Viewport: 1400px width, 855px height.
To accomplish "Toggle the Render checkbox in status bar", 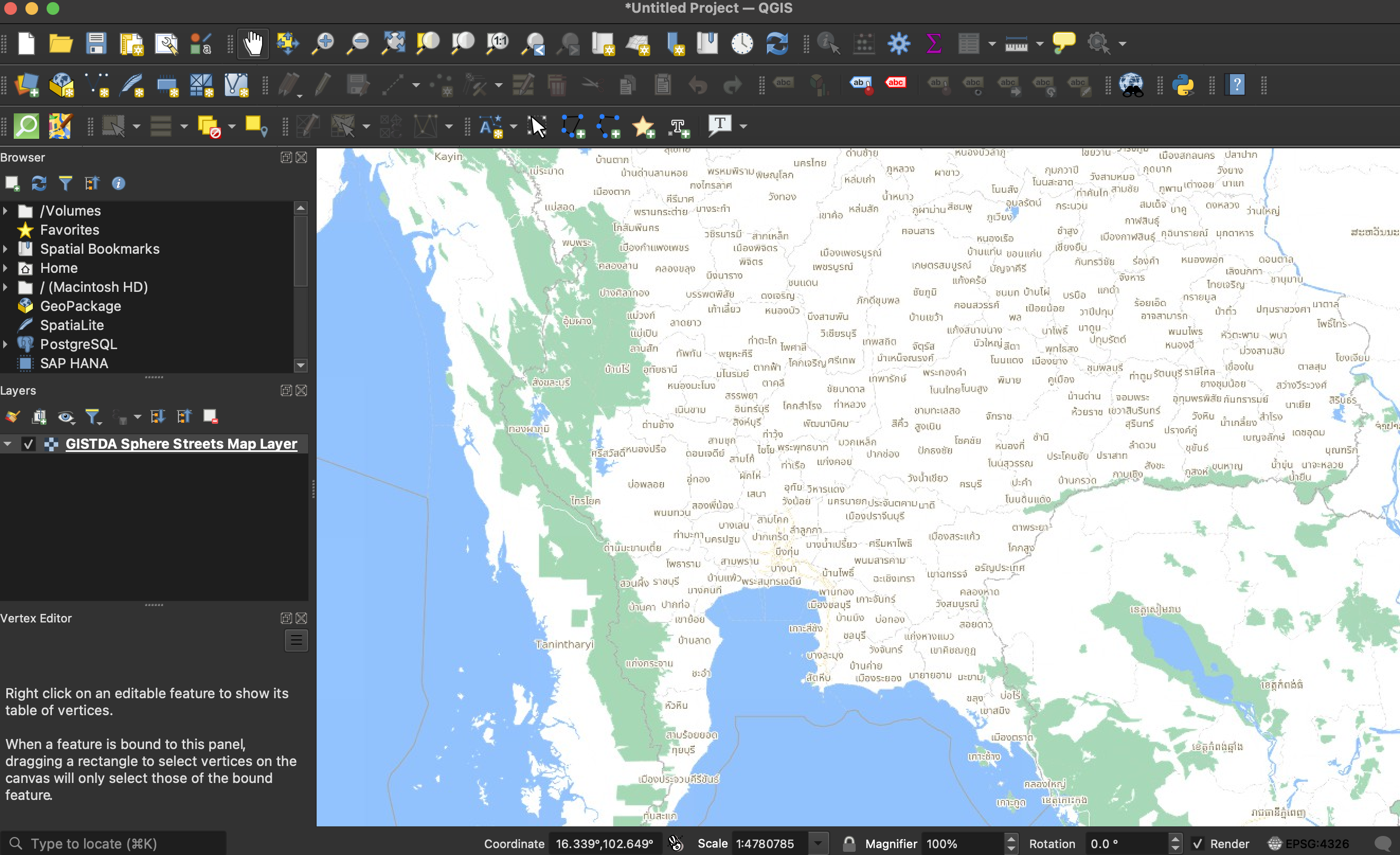I will (x=1198, y=844).
